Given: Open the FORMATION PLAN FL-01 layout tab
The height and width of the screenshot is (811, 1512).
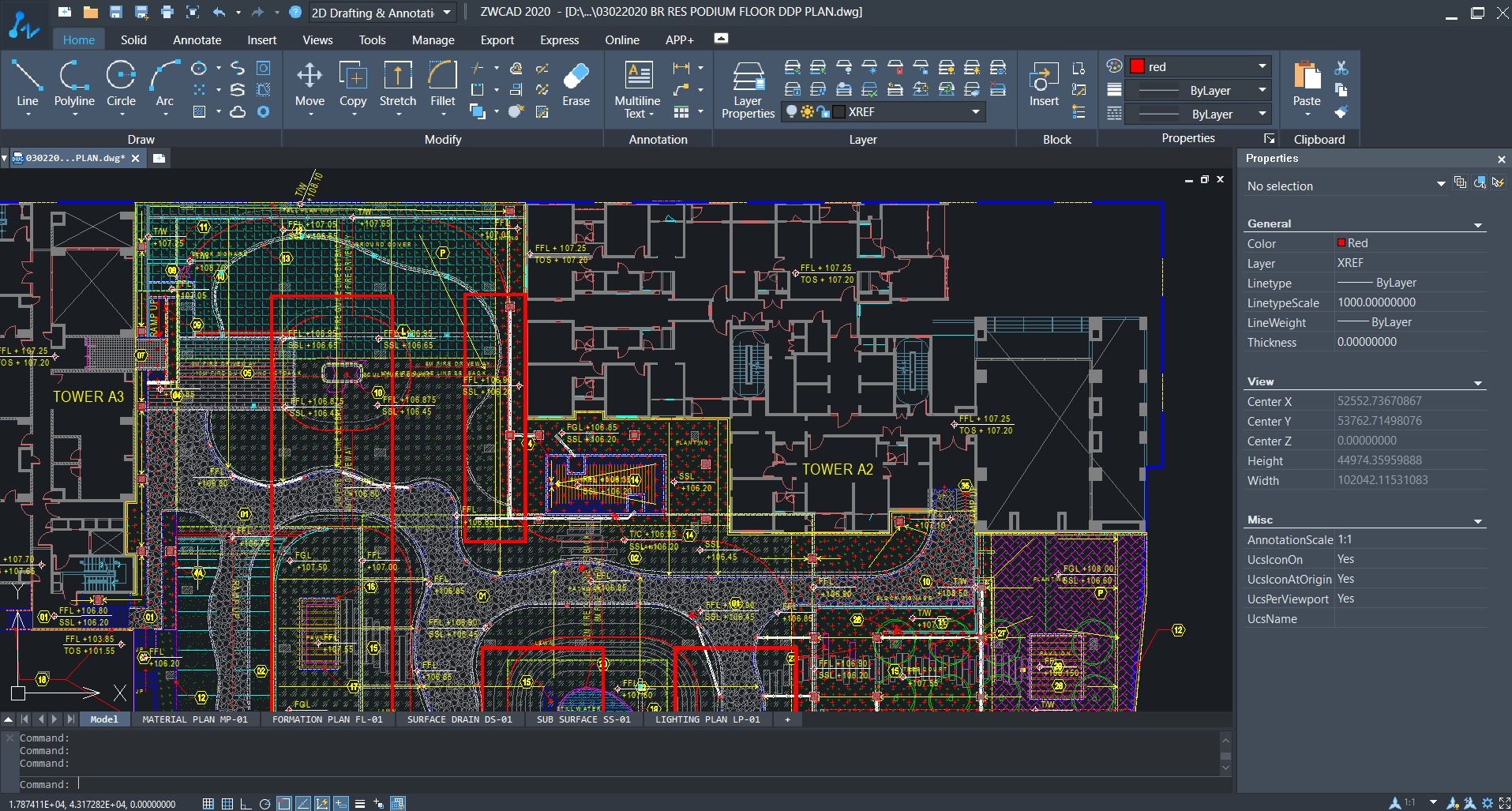Looking at the screenshot, I should (327, 719).
